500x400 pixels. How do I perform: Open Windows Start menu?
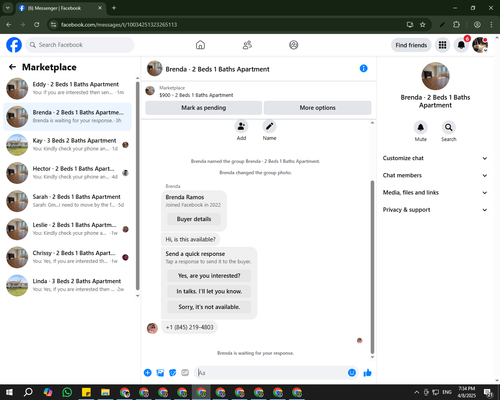[9, 392]
